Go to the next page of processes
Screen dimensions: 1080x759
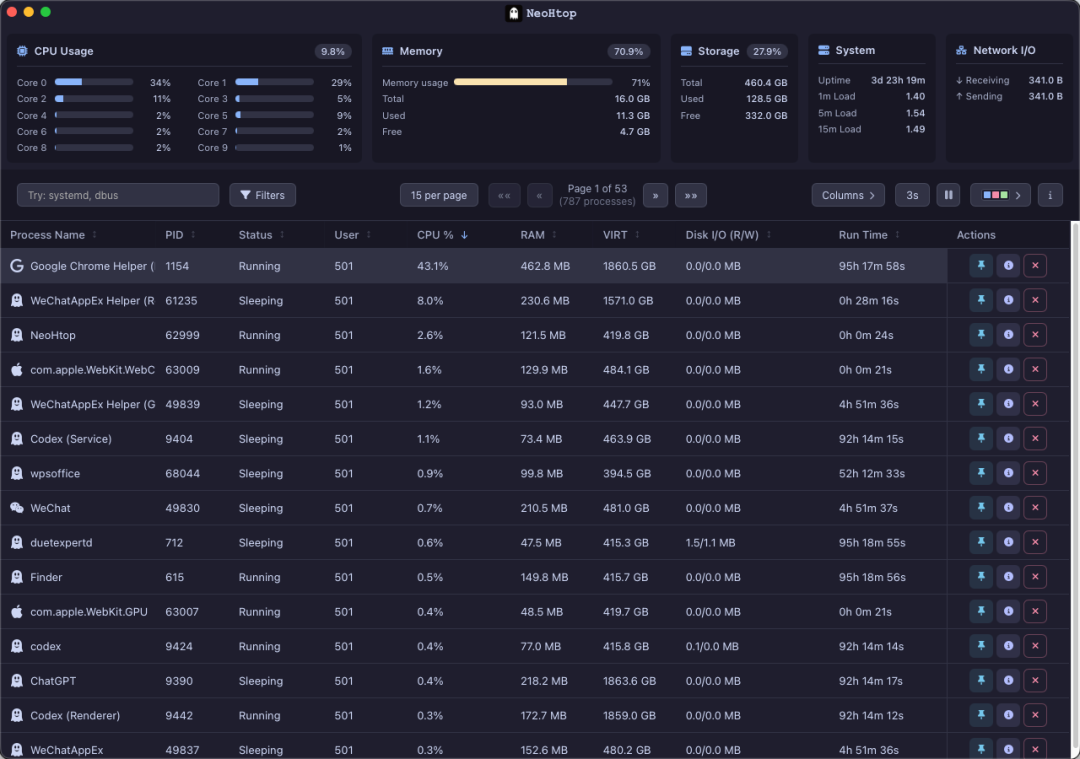pos(655,196)
